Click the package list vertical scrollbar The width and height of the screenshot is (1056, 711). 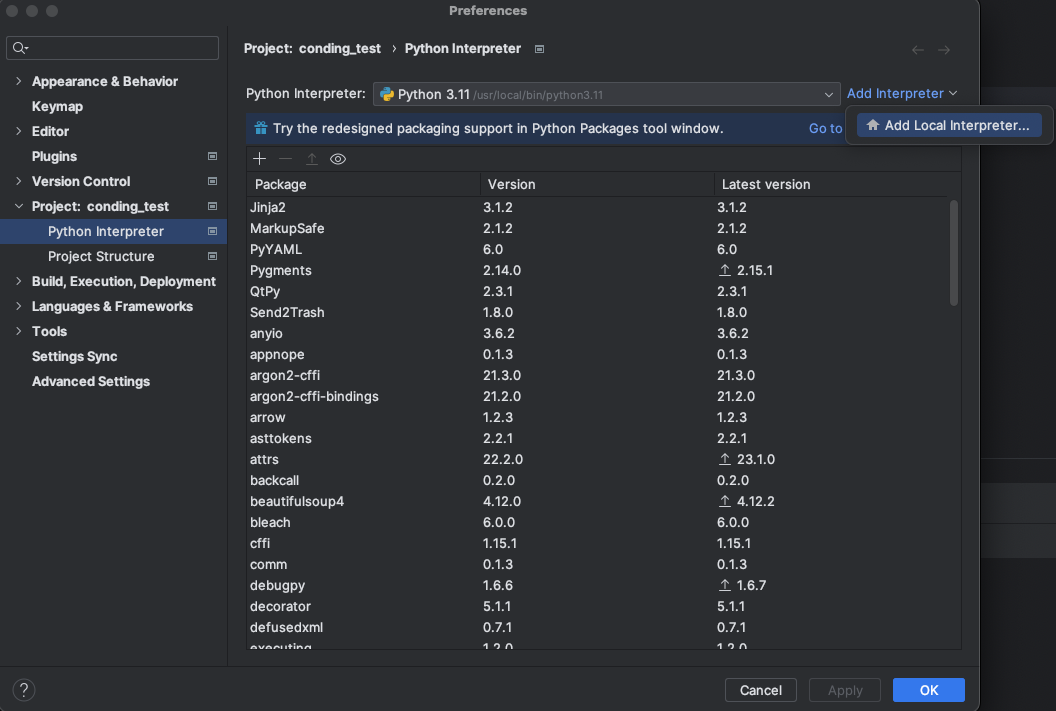(x=954, y=252)
